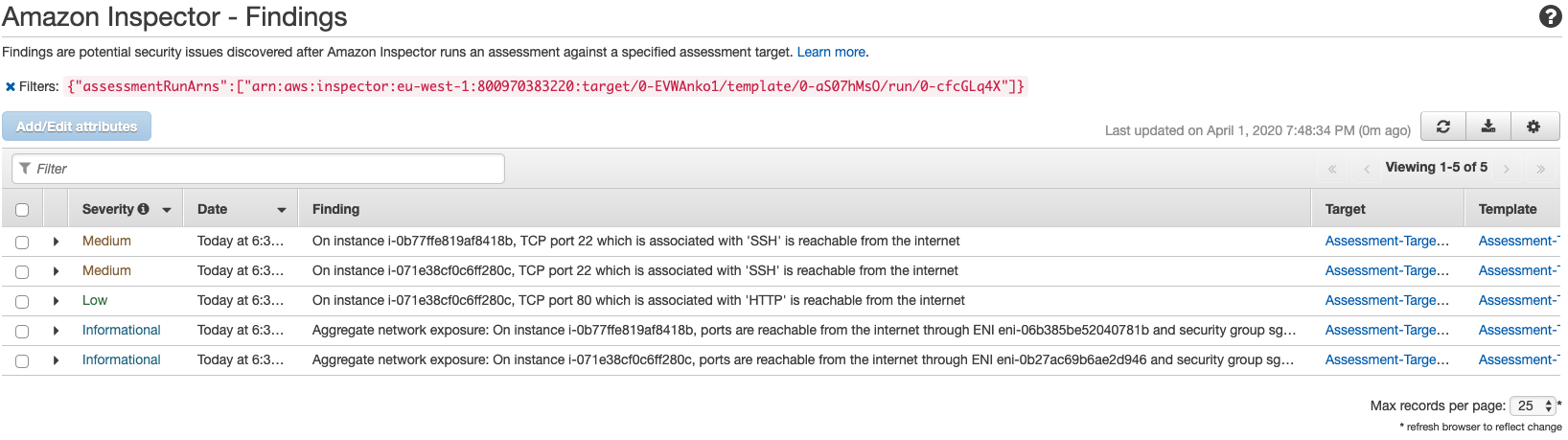Click into the Filter text field
Screen dimensions: 1568x440
coord(258,169)
